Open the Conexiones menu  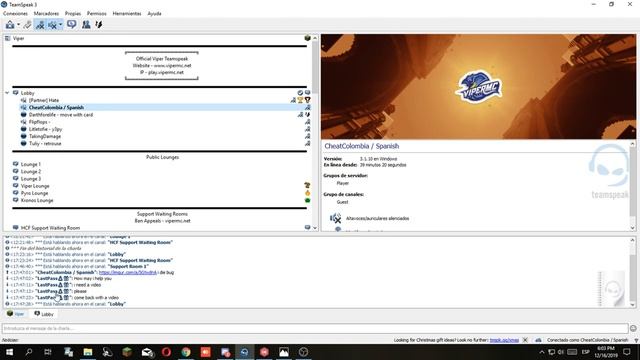[16, 13]
